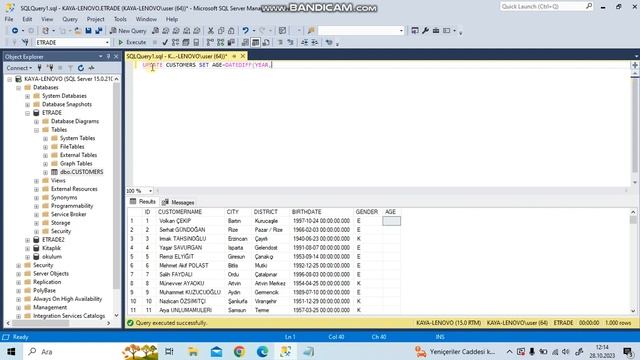640x360 pixels.
Task: Open the Edit menu
Action: pos(27,19)
